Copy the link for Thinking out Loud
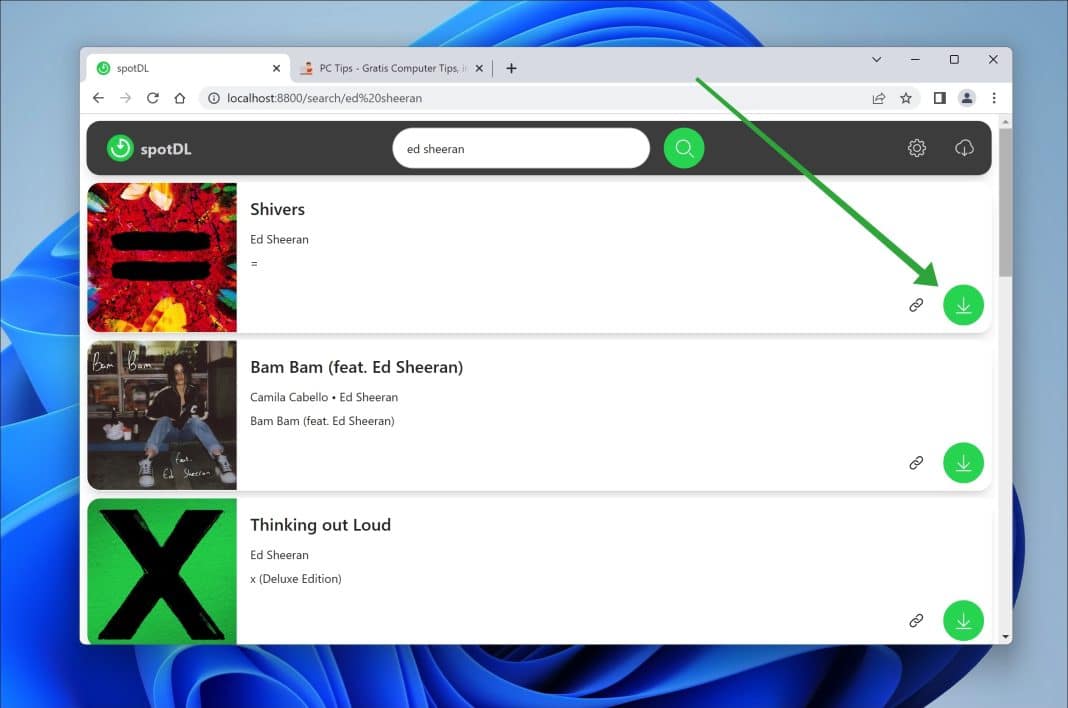 click(x=916, y=620)
